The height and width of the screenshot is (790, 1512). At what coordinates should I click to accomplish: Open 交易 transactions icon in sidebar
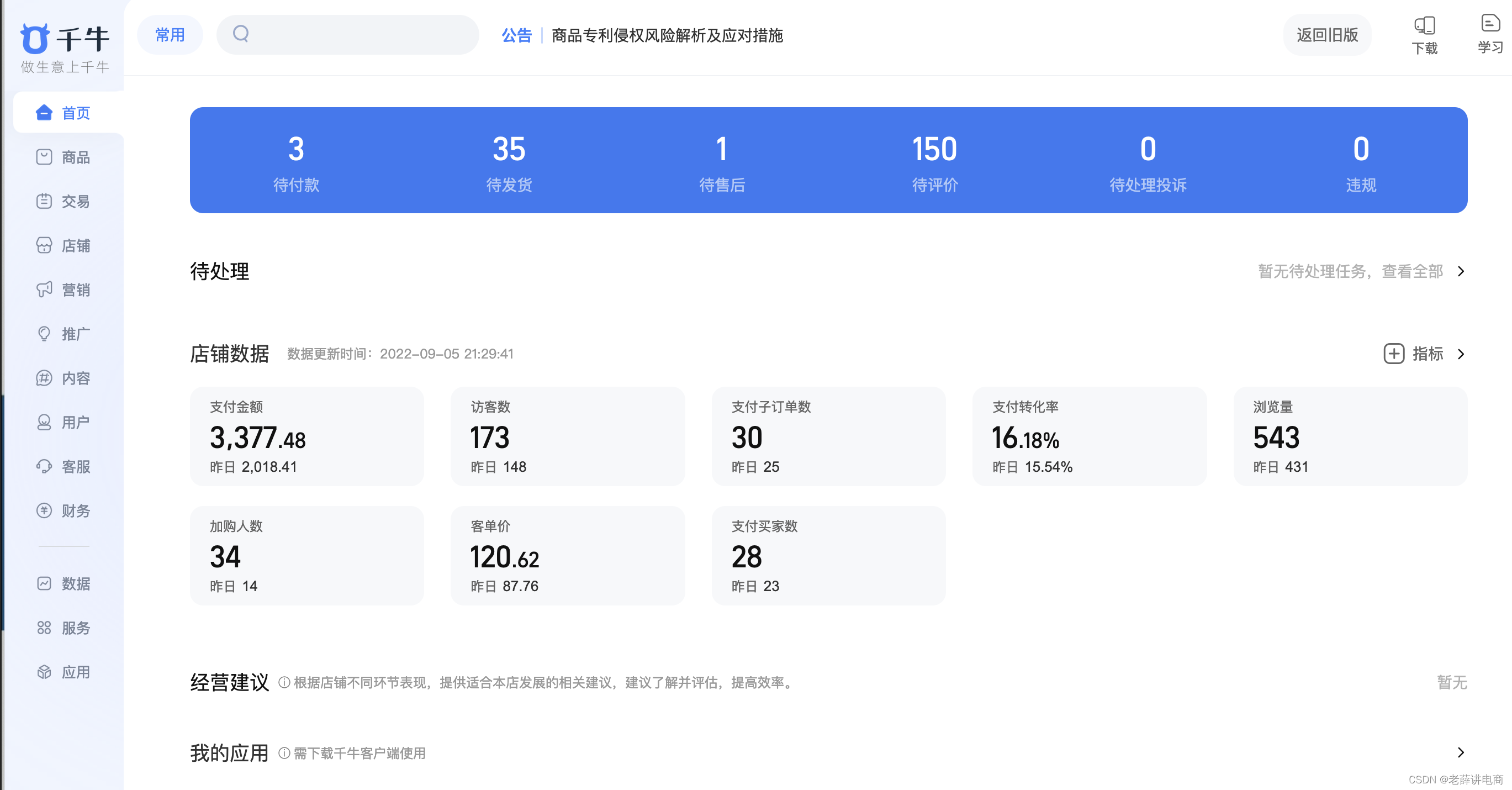[44, 202]
